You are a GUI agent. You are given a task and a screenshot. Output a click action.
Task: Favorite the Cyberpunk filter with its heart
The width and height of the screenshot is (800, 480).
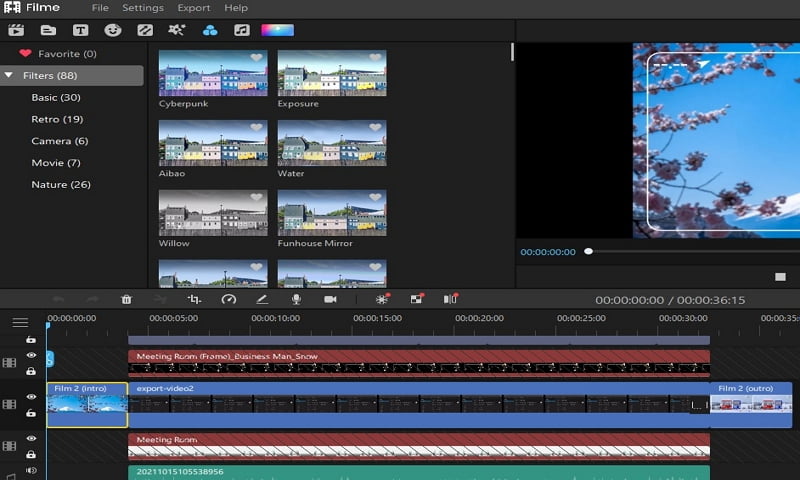click(x=256, y=58)
